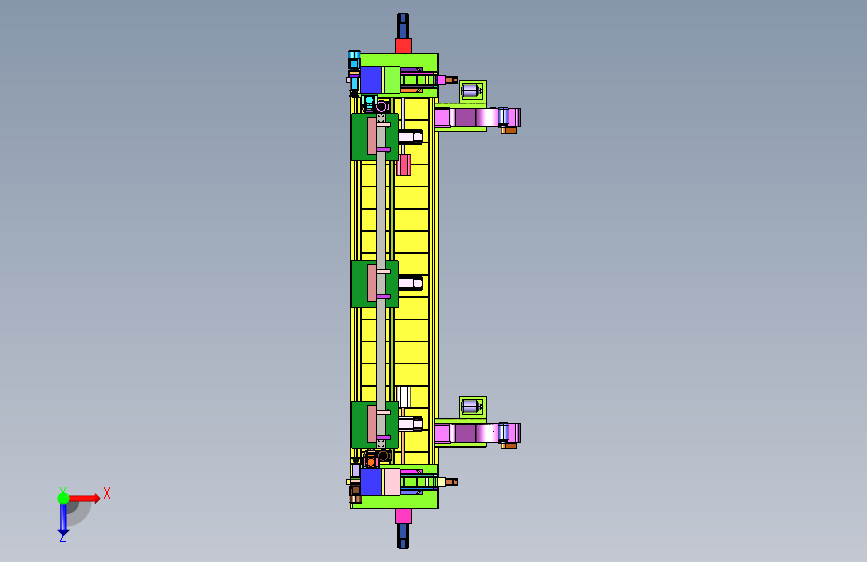Select the red block atop the assembly
This screenshot has height=562, width=867.
(x=403, y=46)
